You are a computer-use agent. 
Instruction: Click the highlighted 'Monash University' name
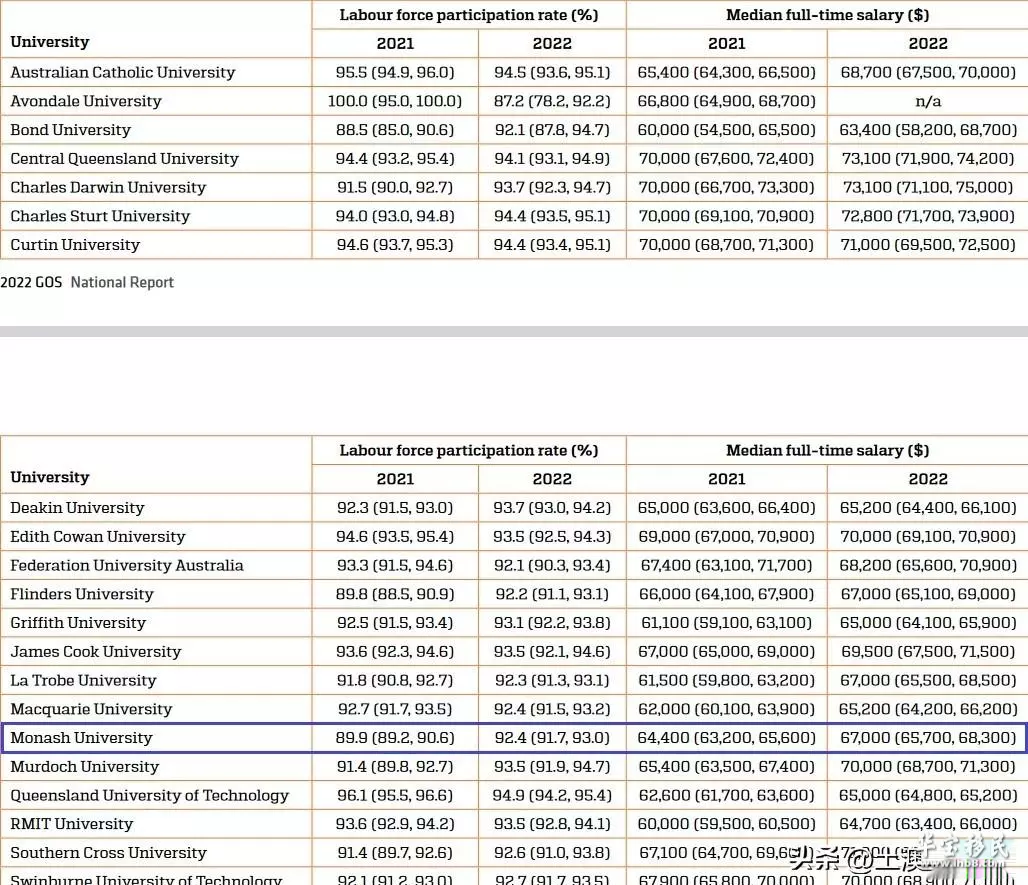tap(81, 738)
